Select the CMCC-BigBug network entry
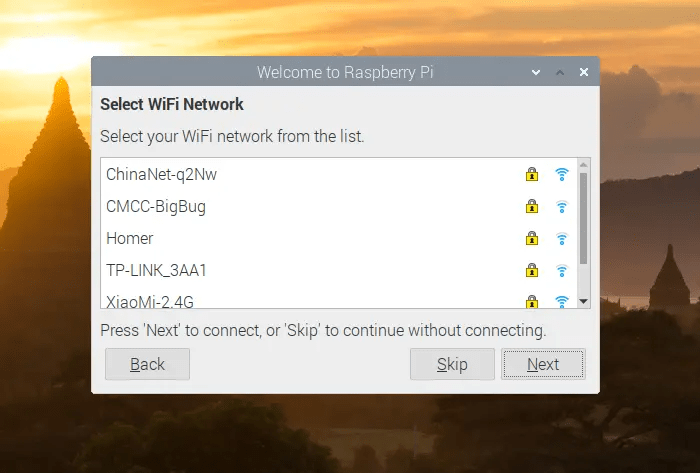700x473 pixels. pyautogui.click(x=156, y=206)
